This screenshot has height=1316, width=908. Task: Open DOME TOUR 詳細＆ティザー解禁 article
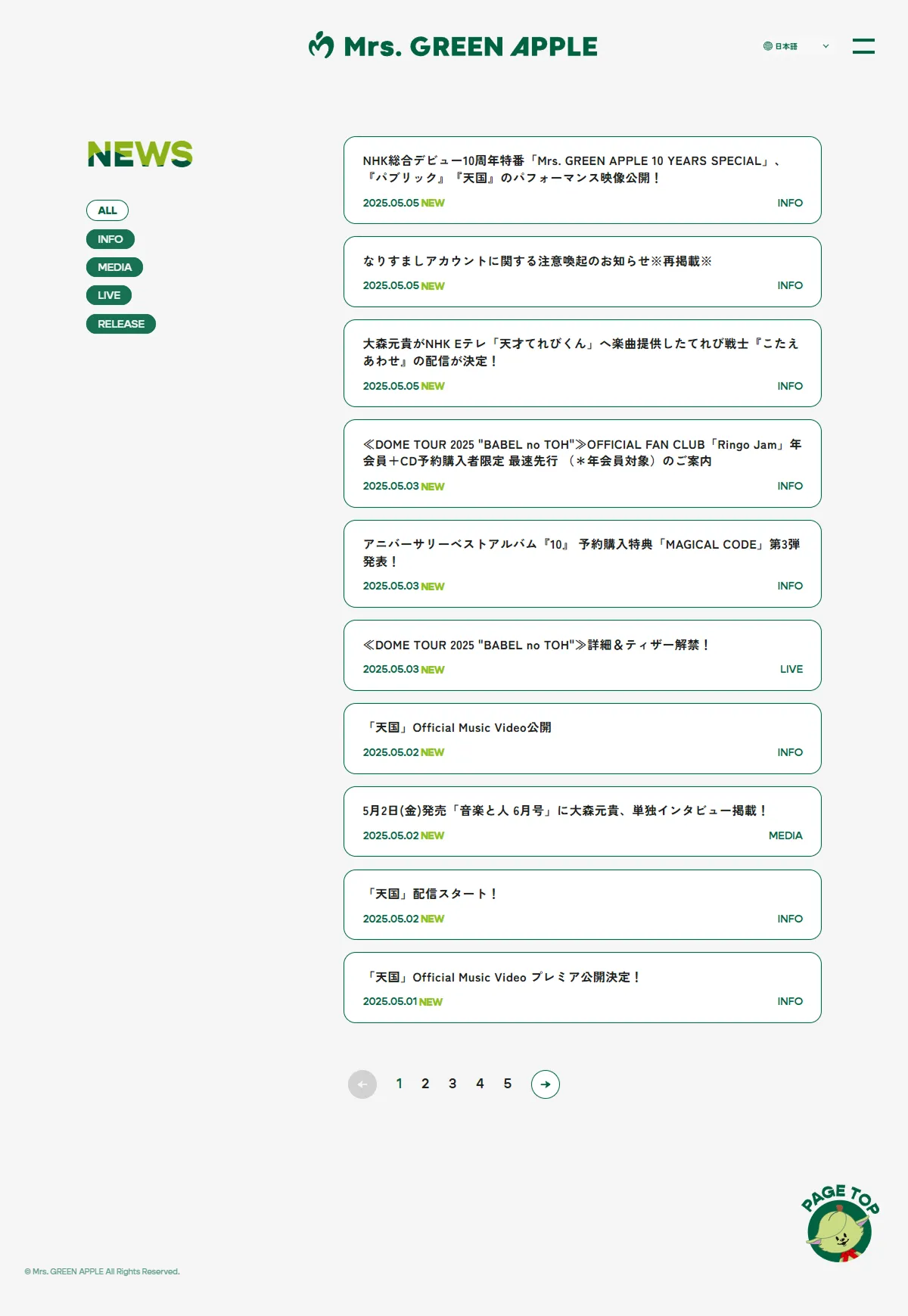583,655
